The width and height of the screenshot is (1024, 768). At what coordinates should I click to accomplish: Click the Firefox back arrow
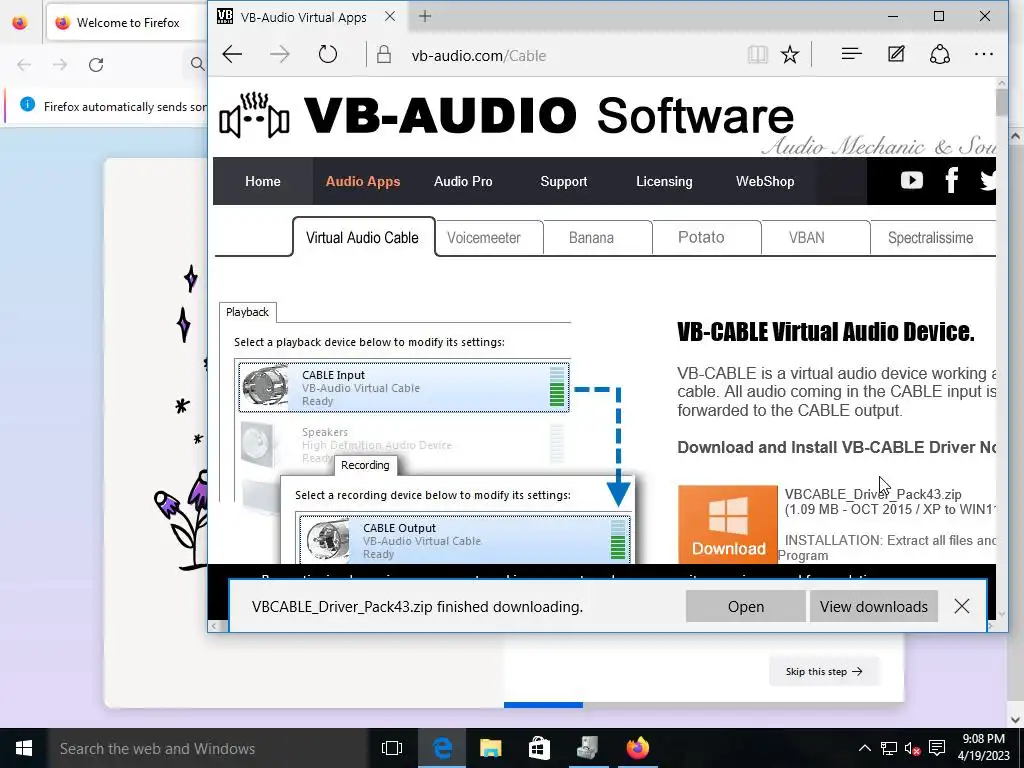24,65
